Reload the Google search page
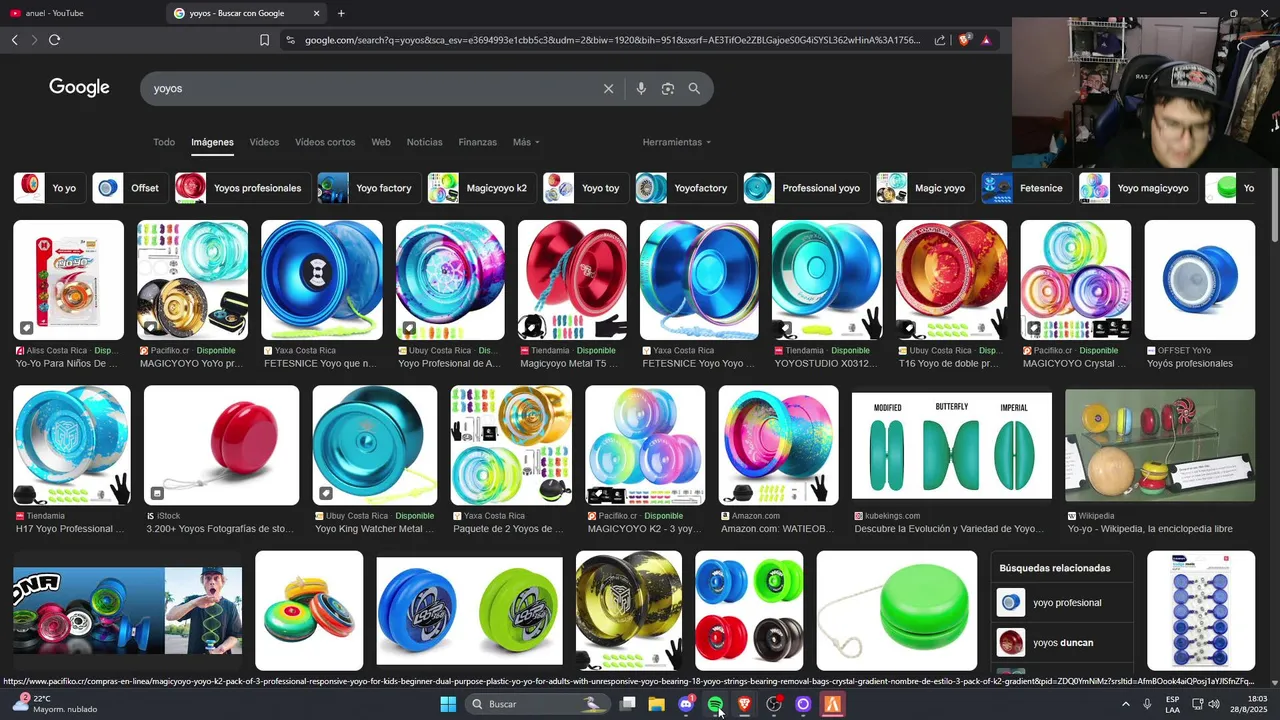The image size is (1280, 720). 54,40
